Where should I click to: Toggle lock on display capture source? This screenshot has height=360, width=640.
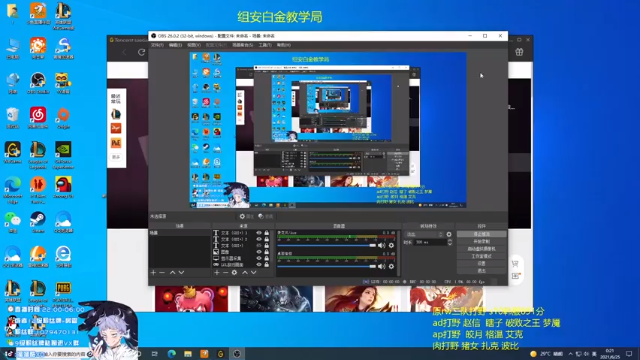(267, 258)
